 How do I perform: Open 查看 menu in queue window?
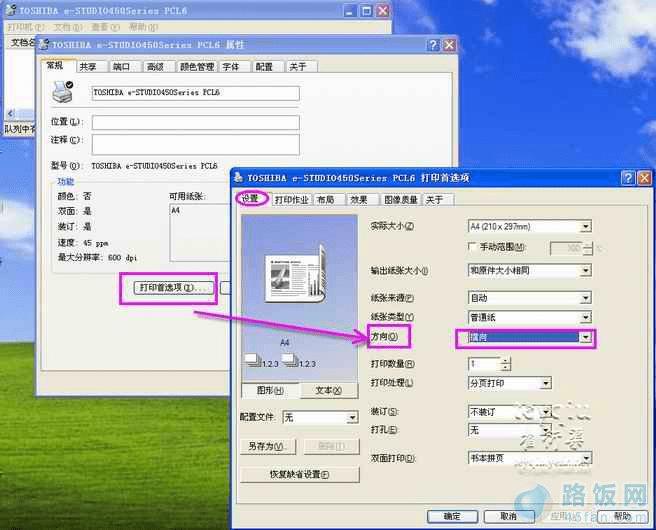tap(105, 27)
